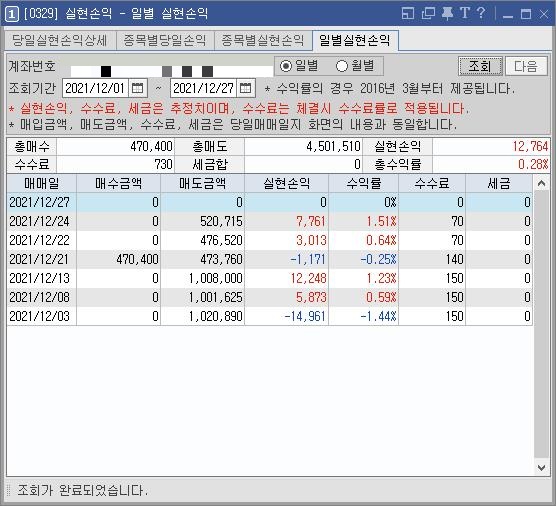This screenshot has width=556, height=506.
Task: Click the window number 1 icon in title bar
Action: tap(12, 14)
